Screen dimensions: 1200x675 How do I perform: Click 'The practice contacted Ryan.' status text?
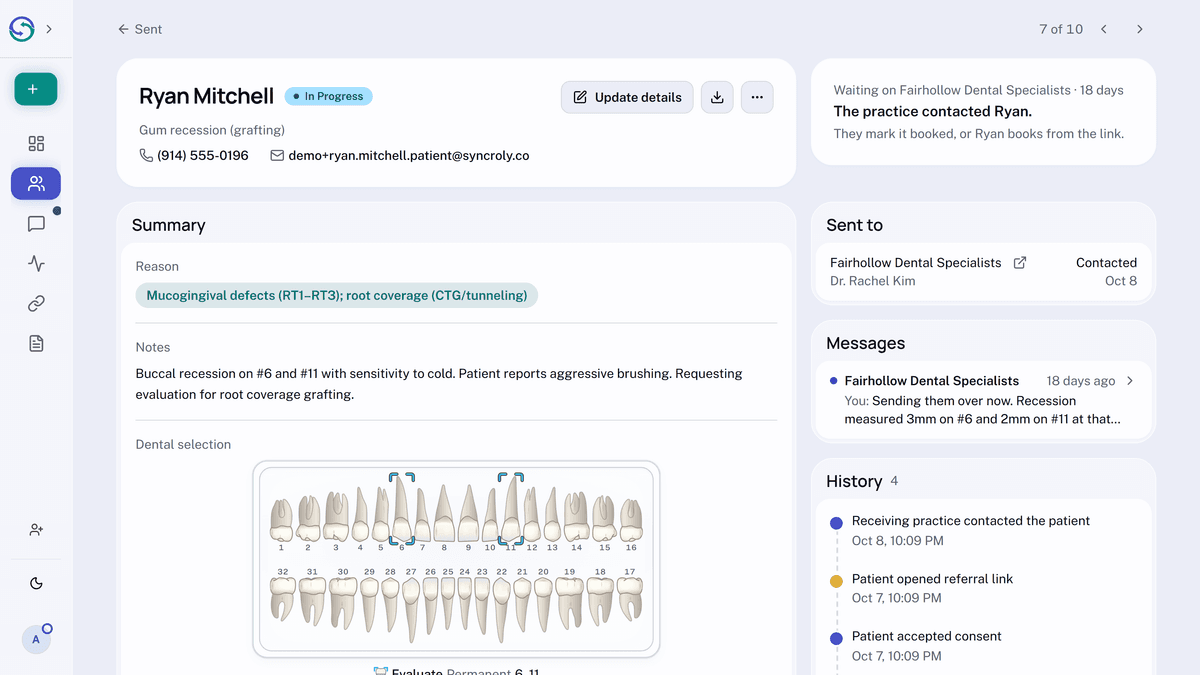[x=932, y=111]
